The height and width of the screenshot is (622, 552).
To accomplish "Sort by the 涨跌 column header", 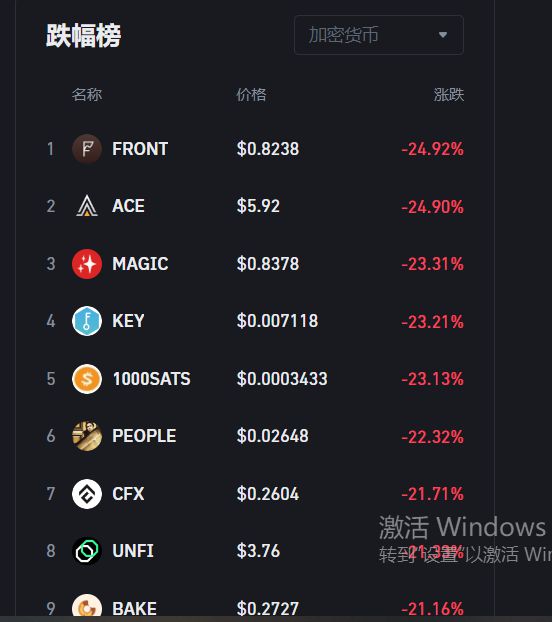I will point(448,95).
